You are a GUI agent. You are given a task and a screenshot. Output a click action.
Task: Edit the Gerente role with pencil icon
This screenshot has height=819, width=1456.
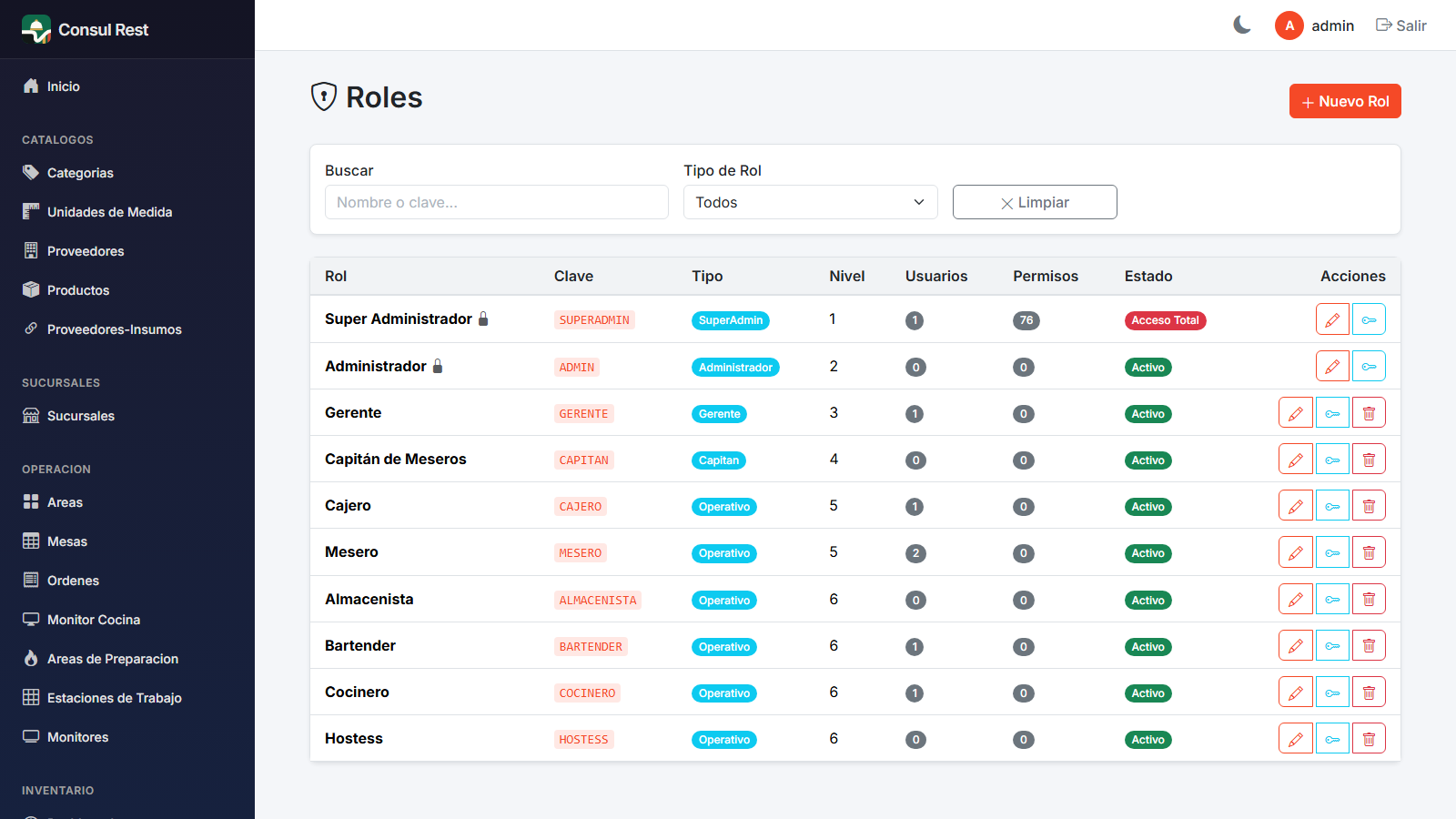pyautogui.click(x=1296, y=413)
